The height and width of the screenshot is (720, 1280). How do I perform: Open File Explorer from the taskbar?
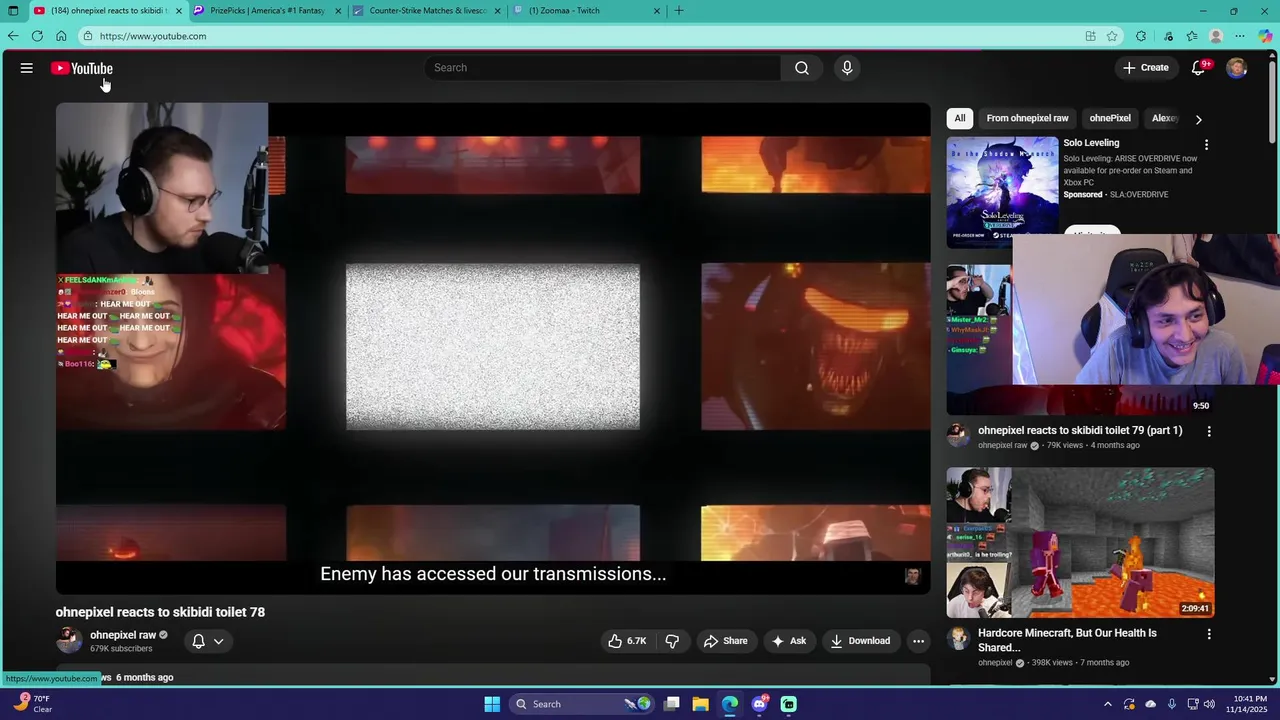(701, 704)
